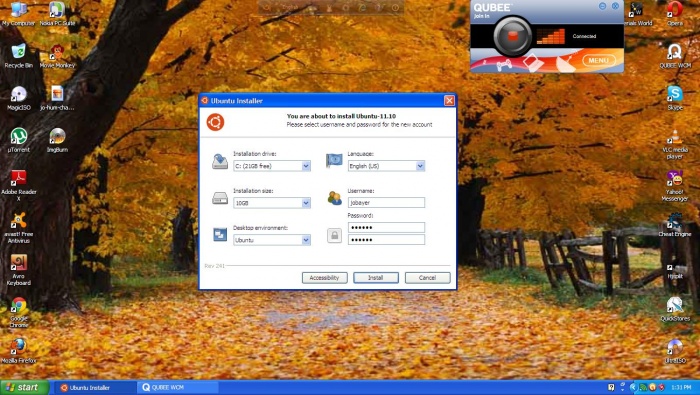Click the green wireless signal tray icon
Image resolution: width=700 pixels, height=395 pixels.
tap(643, 387)
